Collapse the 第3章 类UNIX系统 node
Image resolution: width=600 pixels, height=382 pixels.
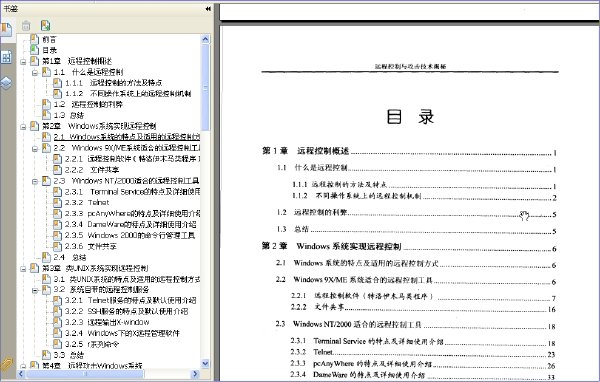click(x=23, y=268)
